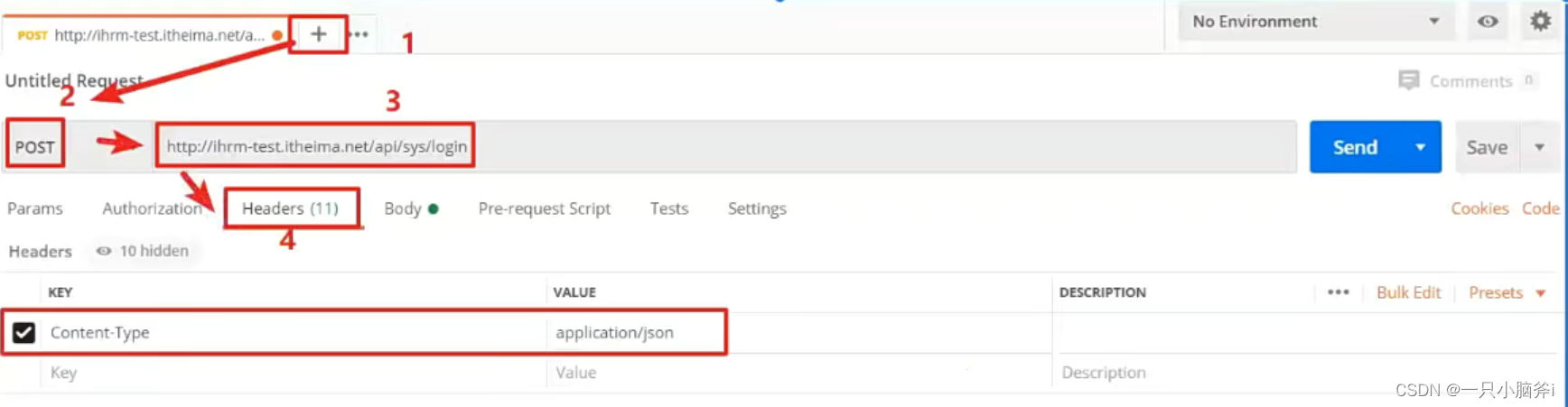Open manage environments gear icon
This screenshot has width=1568, height=407.
tap(1541, 21)
